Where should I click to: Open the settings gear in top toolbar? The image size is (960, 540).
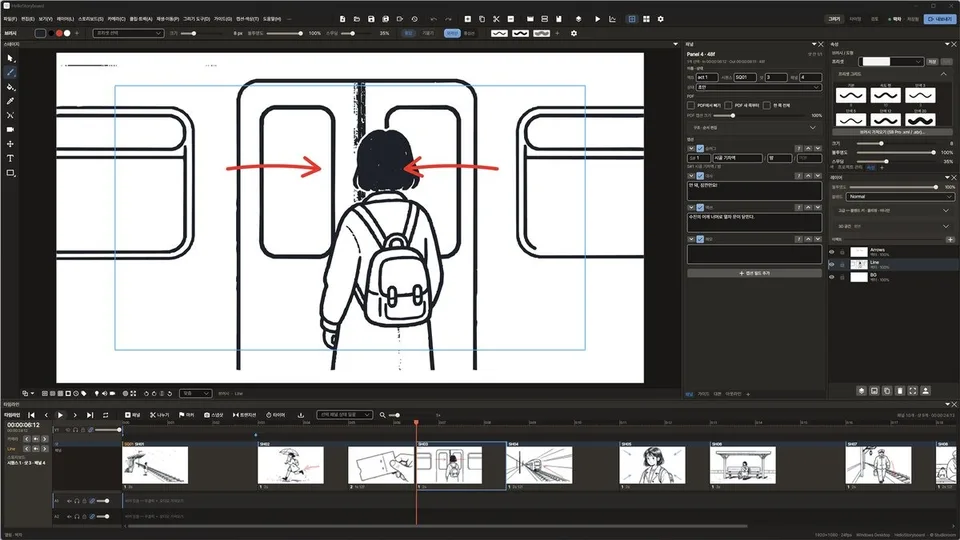661,19
